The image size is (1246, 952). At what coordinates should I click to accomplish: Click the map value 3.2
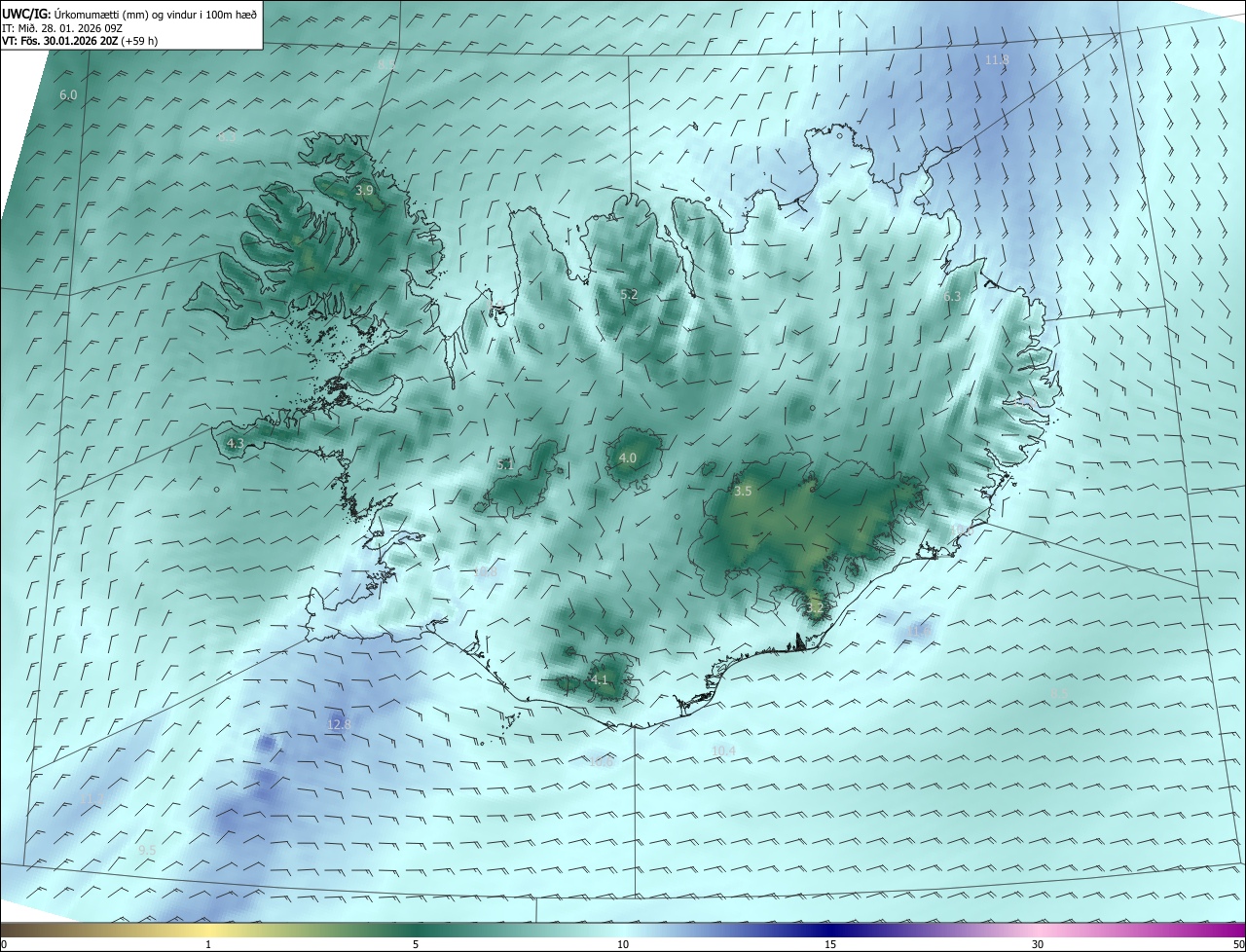click(x=815, y=607)
